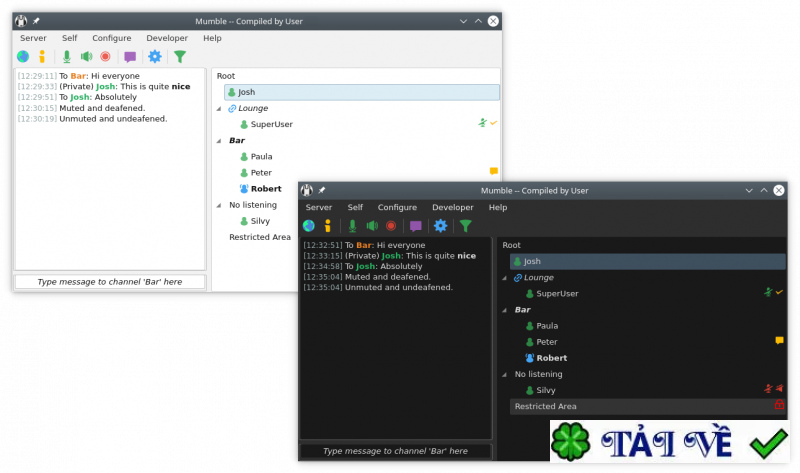The width and height of the screenshot is (800, 473).
Task: Open Server menu in light window
Action: coord(33,38)
